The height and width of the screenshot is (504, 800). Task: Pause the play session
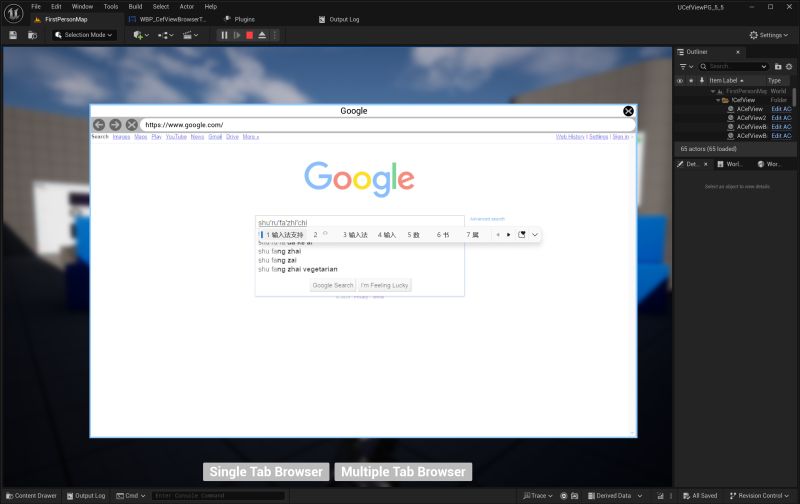224,35
